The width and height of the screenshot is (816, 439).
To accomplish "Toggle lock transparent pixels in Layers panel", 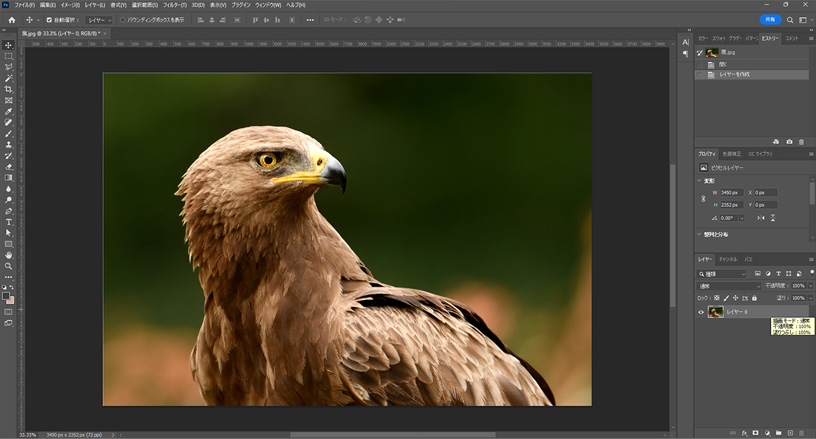I will tap(717, 298).
